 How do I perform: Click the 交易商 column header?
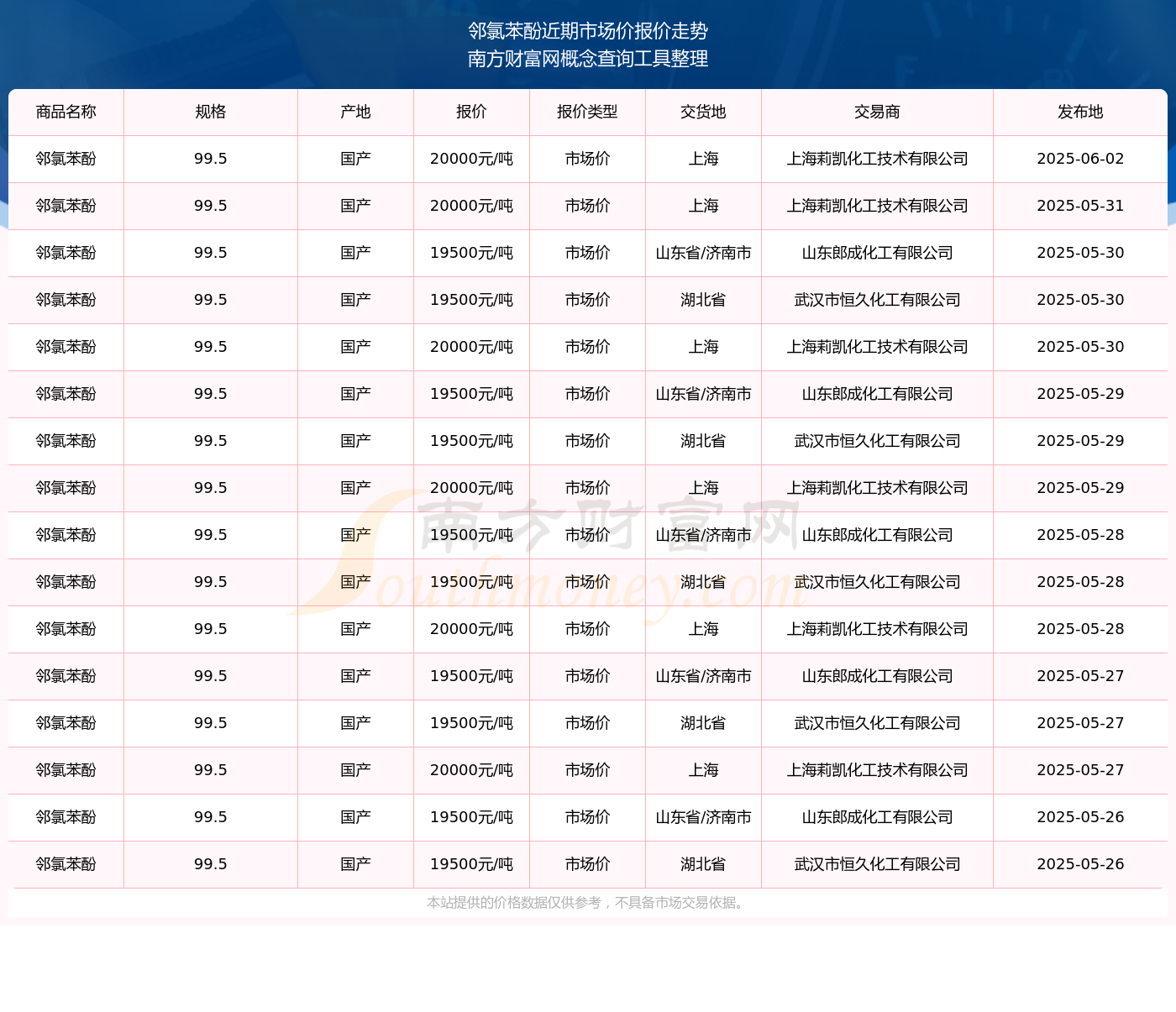878,112
